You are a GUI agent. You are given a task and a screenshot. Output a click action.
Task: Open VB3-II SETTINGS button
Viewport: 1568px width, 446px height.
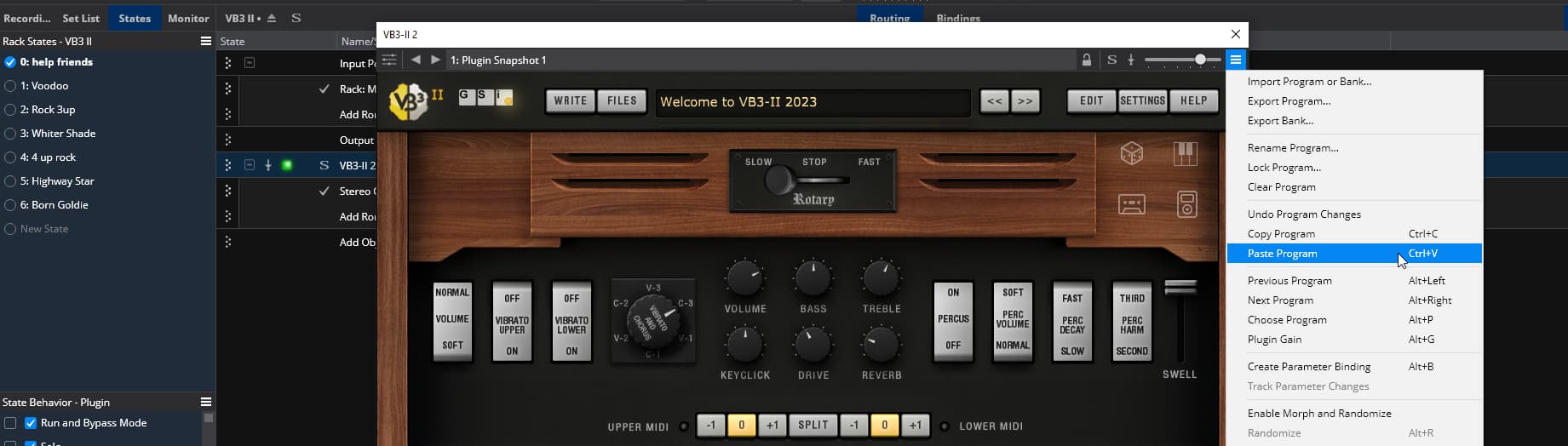coord(1143,100)
